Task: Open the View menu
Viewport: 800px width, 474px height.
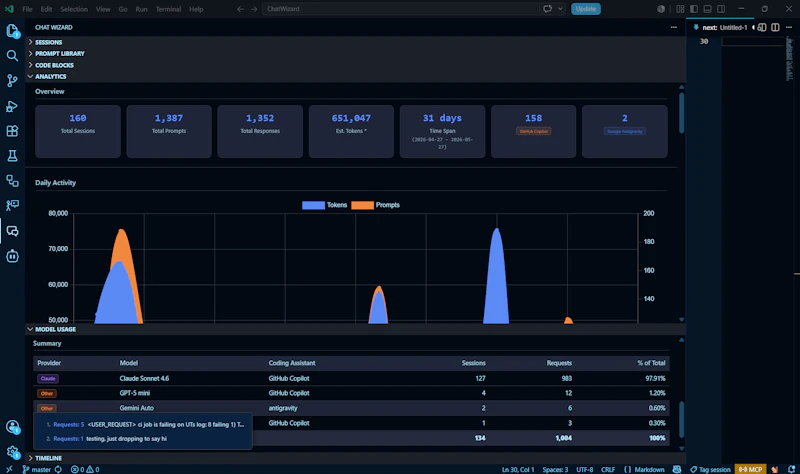Action: click(x=103, y=9)
